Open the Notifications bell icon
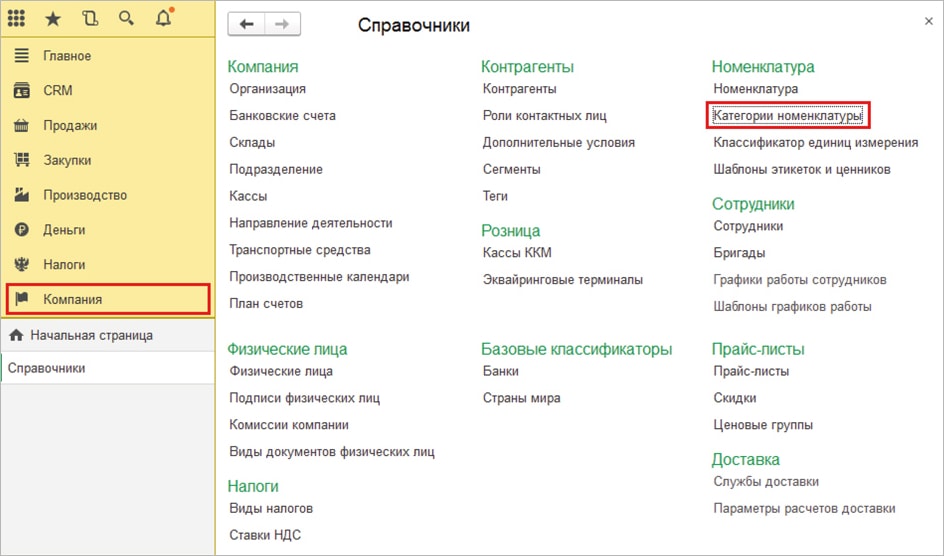 coord(163,18)
